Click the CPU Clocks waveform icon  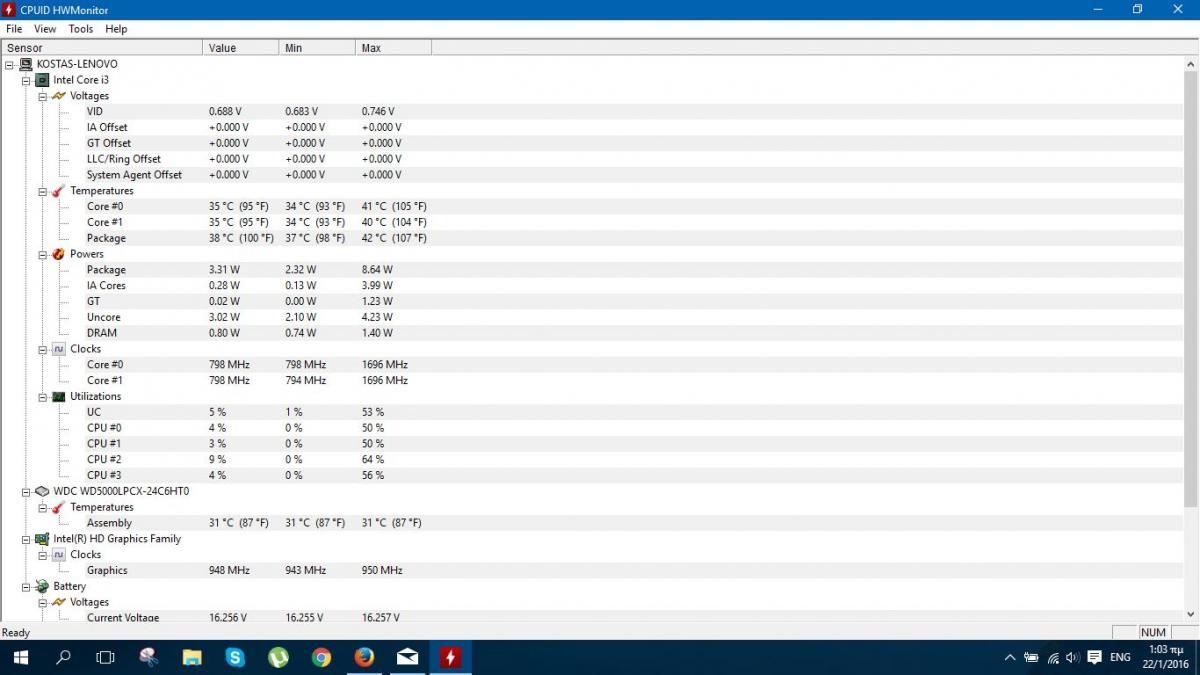coord(59,349)
